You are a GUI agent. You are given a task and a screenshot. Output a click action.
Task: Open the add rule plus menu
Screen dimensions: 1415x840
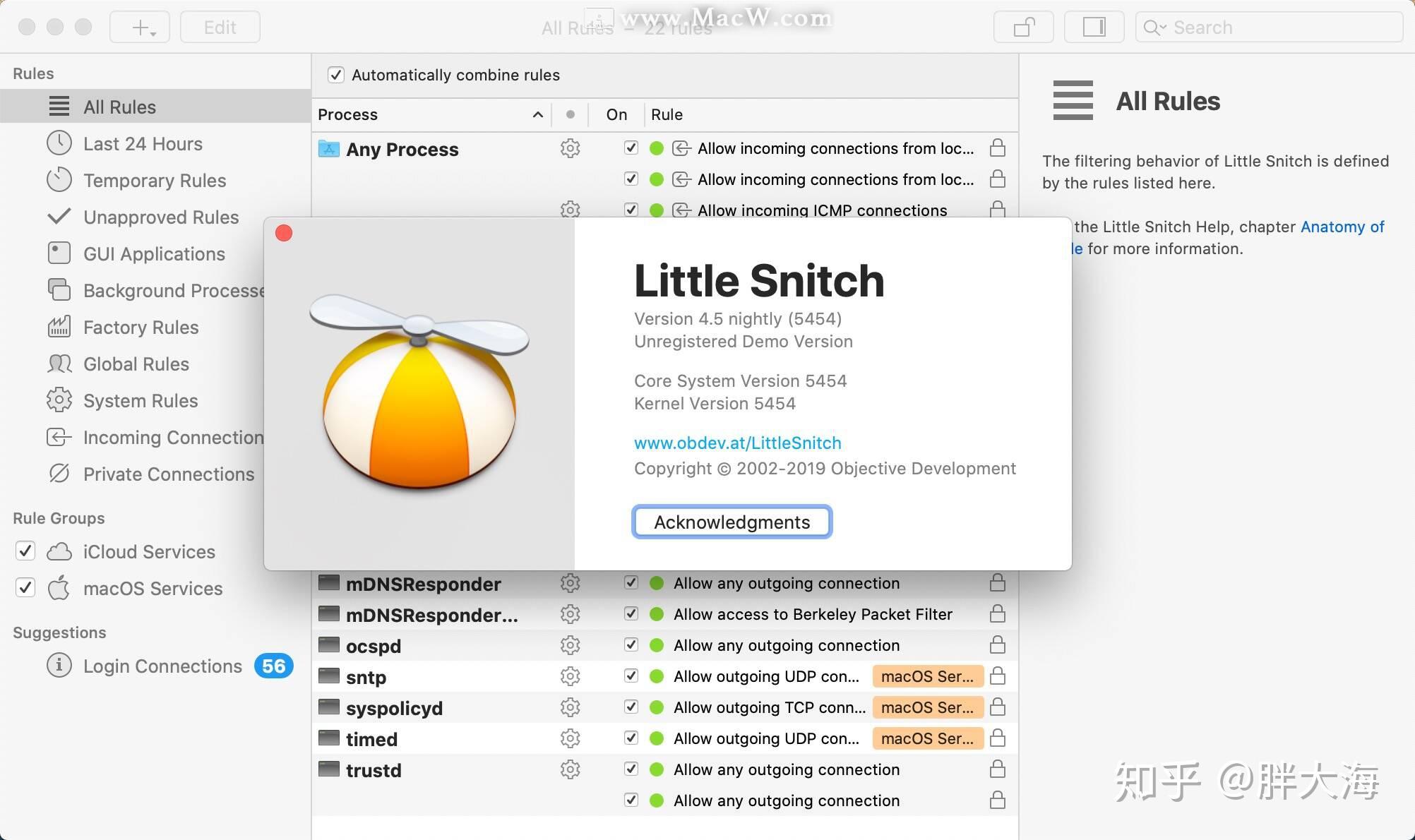click(139, 26)
